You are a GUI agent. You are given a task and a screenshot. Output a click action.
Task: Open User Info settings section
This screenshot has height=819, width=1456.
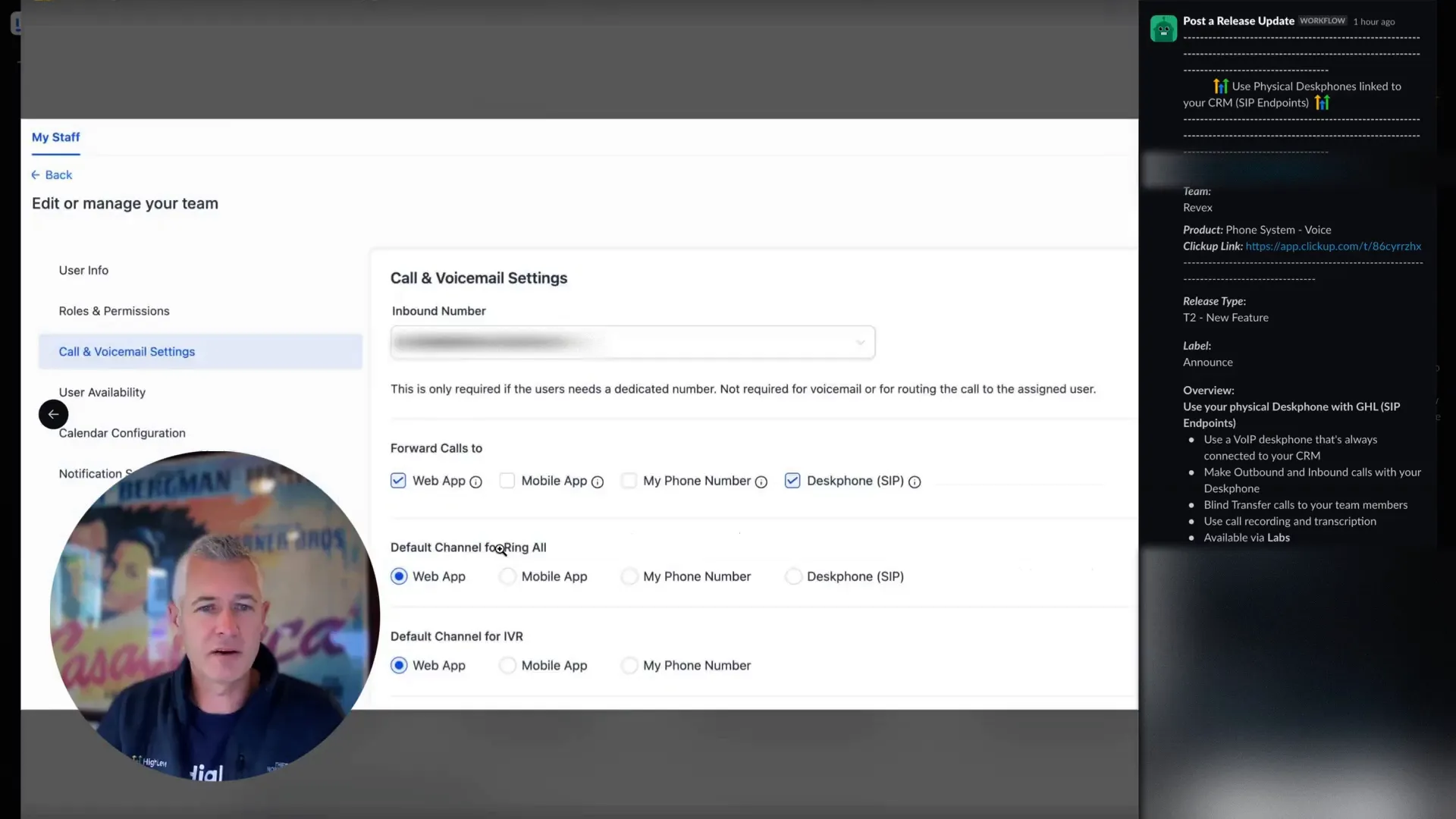pyautogui.click(x=83, y=271)
